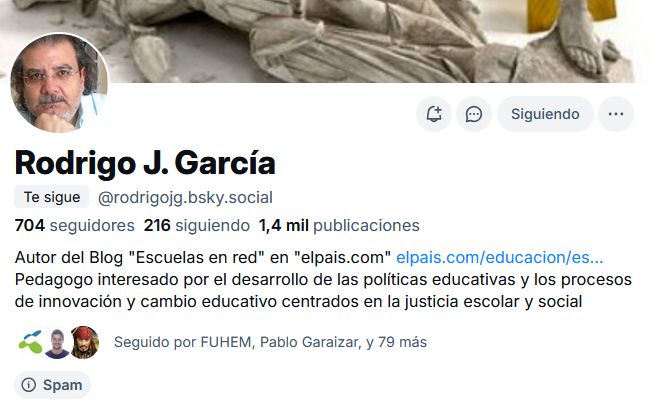Click the pirate avatar among known followers
This screenshot has height=413, width=658.
point(85,342)
